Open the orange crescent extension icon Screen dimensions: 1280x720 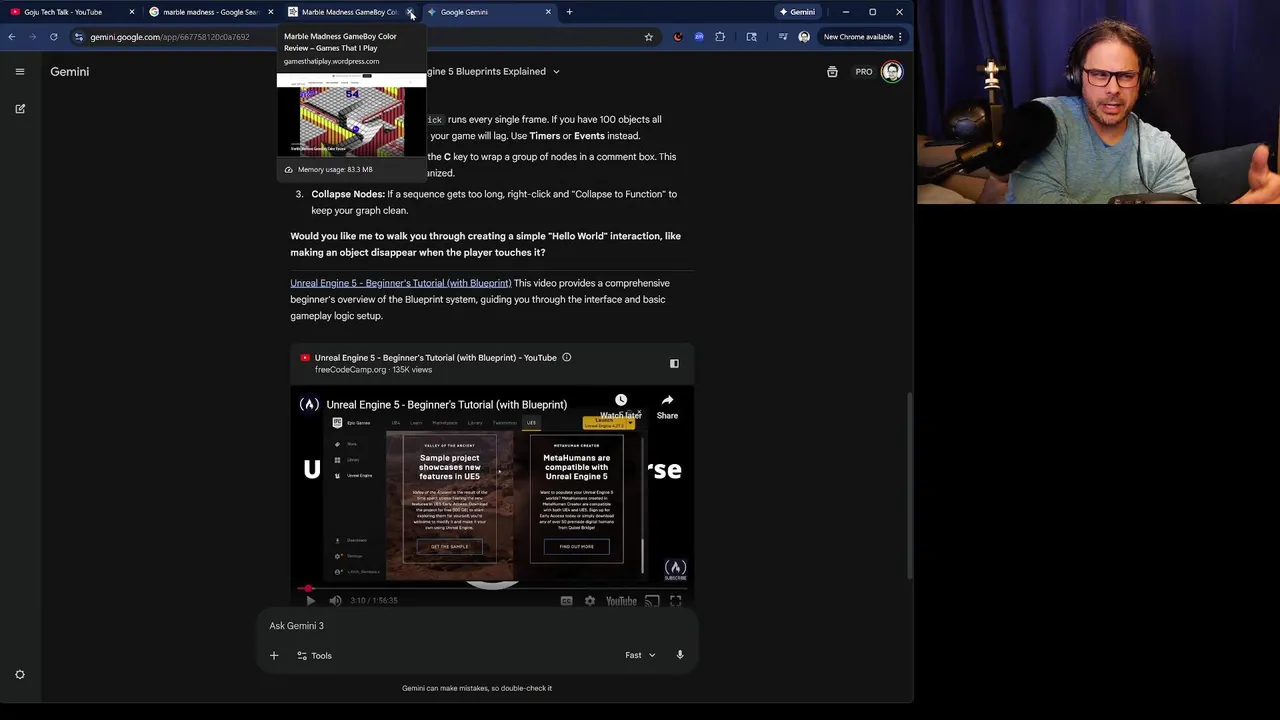pos(677,37)
